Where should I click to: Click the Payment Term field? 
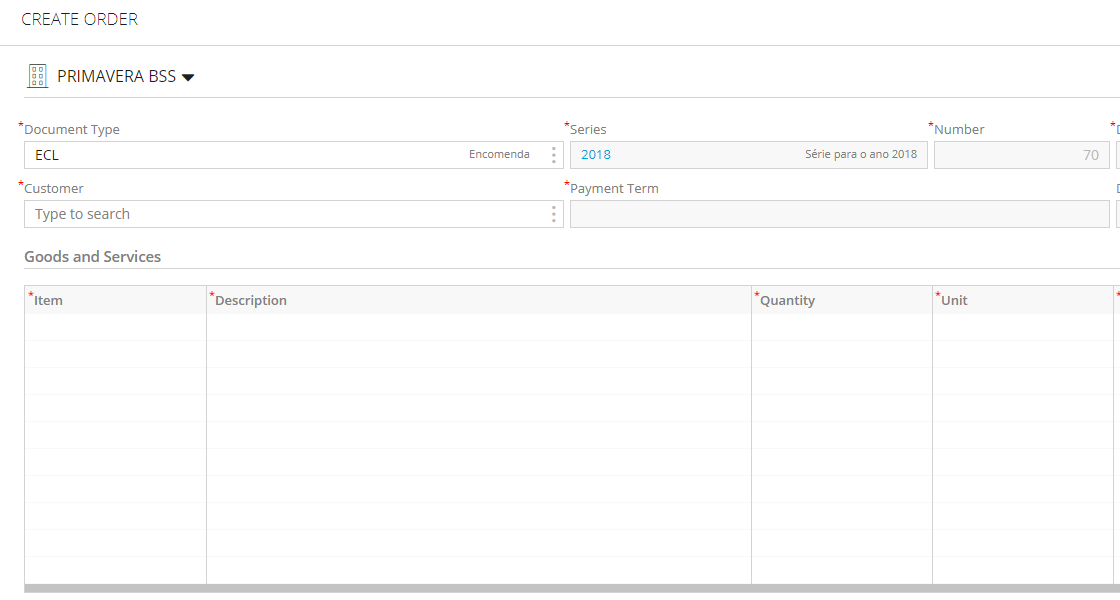pyautogui.click(x=839, y=214)
